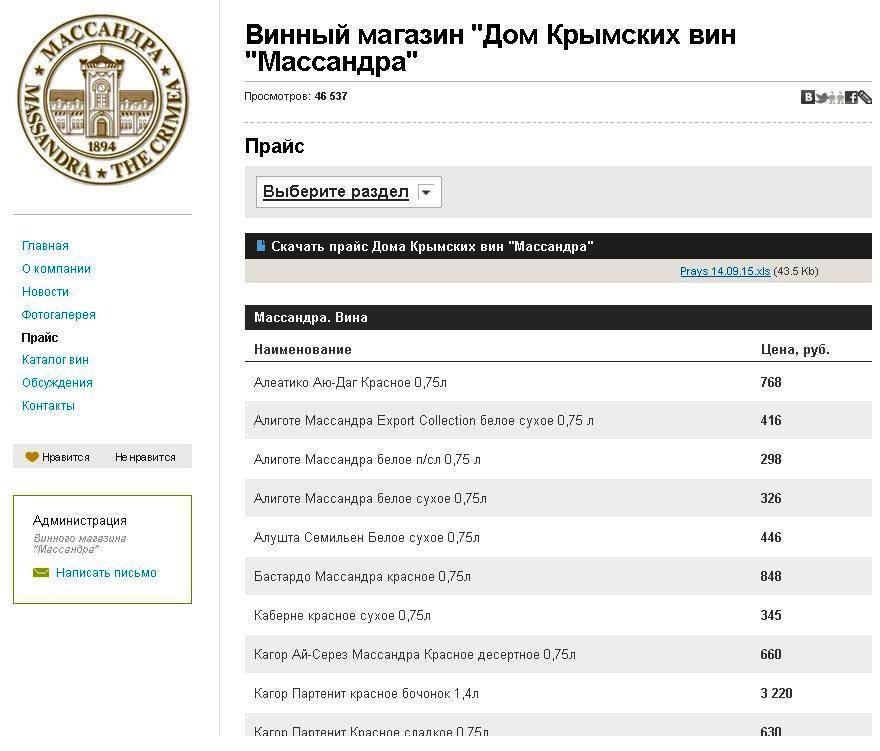880x751 pixels.
Task: Click Написать письмо link
Action: point(106,573)
